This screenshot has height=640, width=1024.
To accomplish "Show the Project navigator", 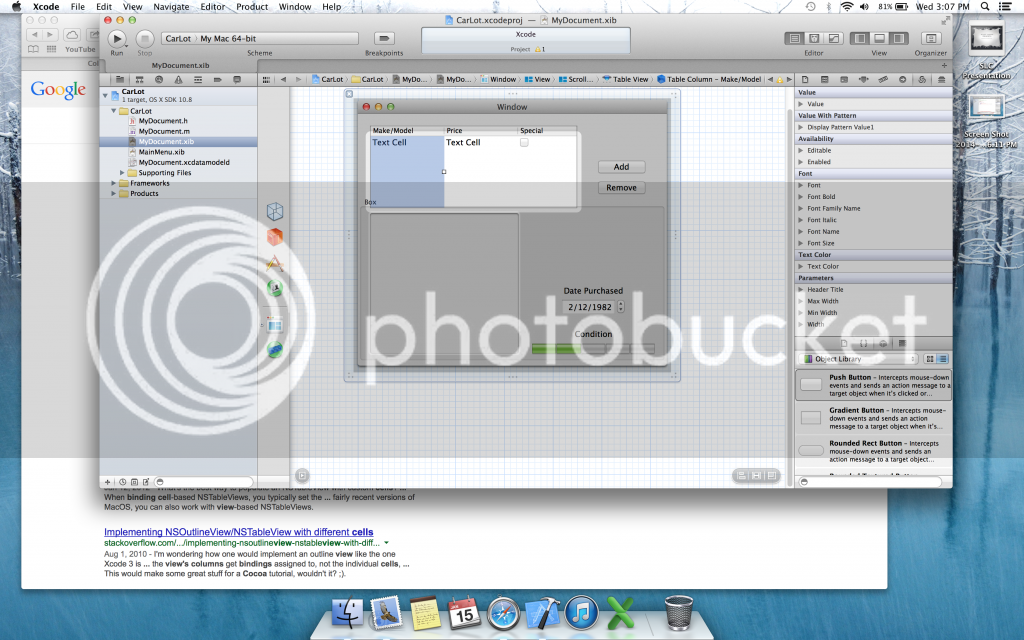I will click(120, 79).
